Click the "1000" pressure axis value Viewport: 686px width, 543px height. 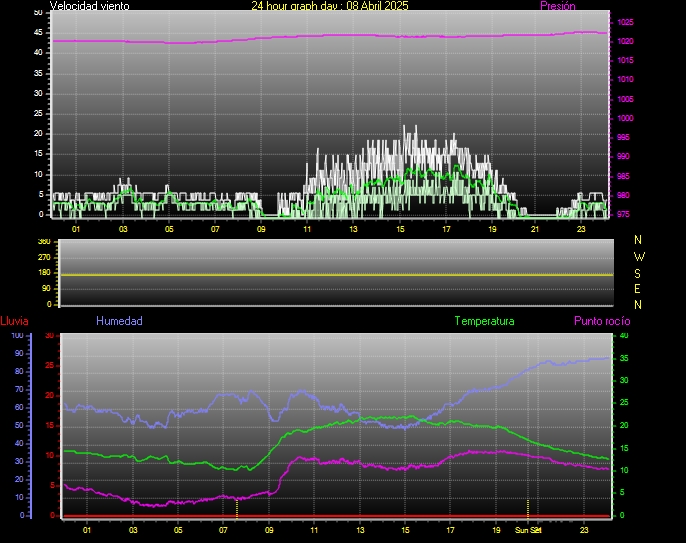[x=625, y=118]
